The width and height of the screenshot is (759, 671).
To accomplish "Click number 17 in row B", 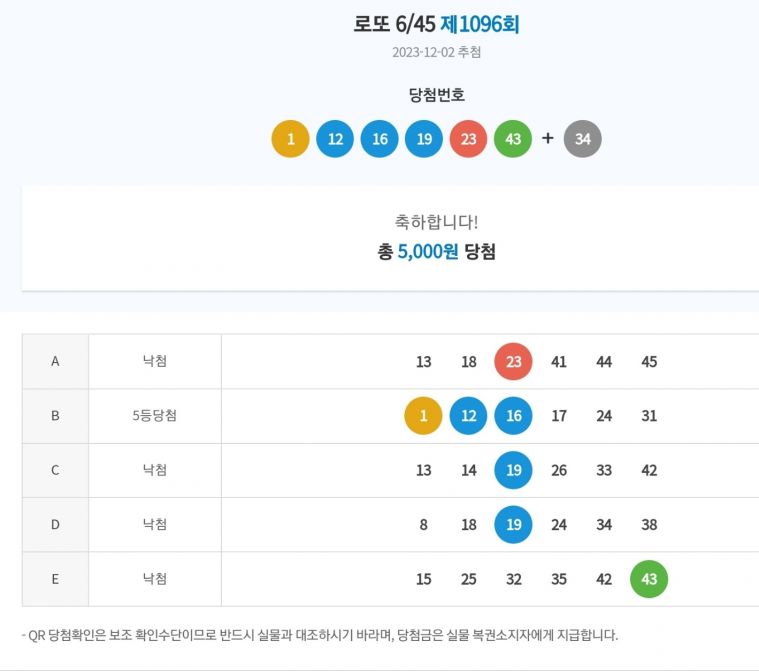I will coord(559,416).
